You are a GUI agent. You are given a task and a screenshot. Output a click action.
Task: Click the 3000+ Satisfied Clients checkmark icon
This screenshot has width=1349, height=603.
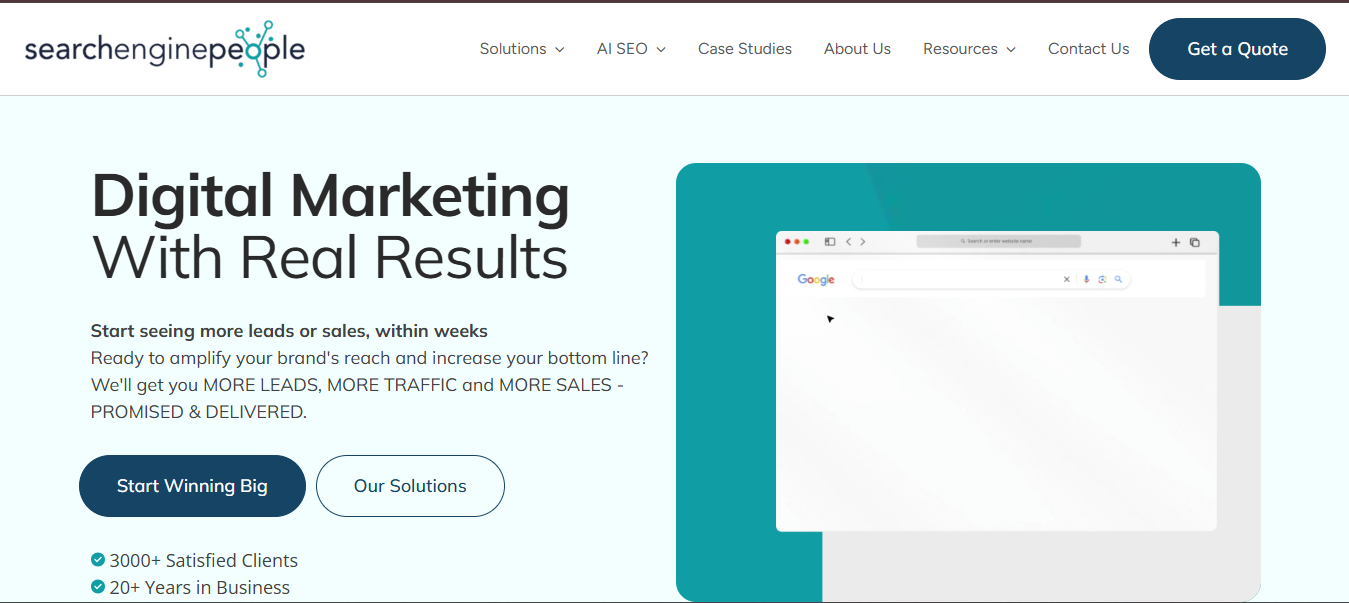click(98, 560)
